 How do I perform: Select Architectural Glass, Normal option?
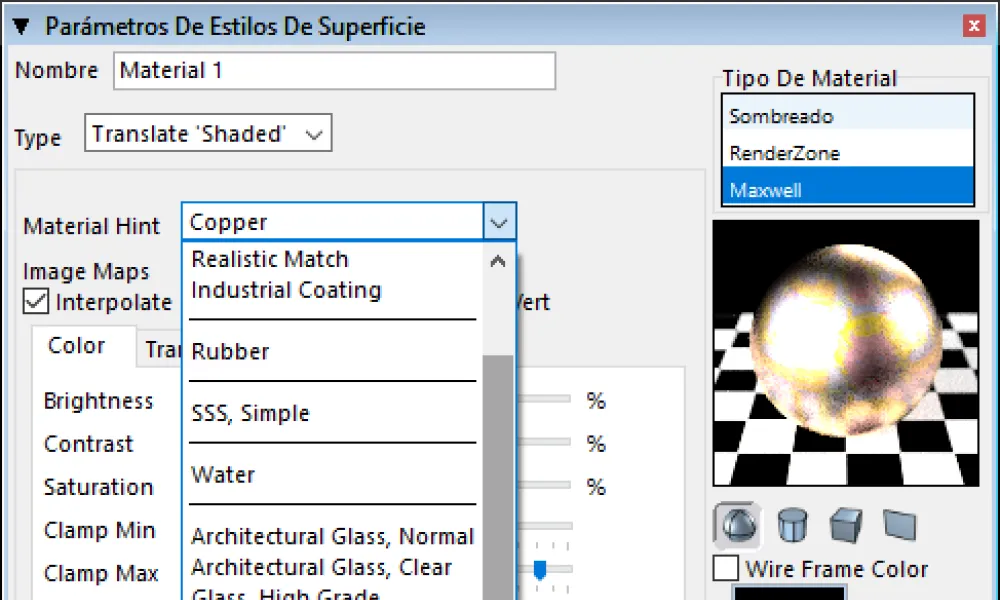pyautogui.click(x=332, y=537)
